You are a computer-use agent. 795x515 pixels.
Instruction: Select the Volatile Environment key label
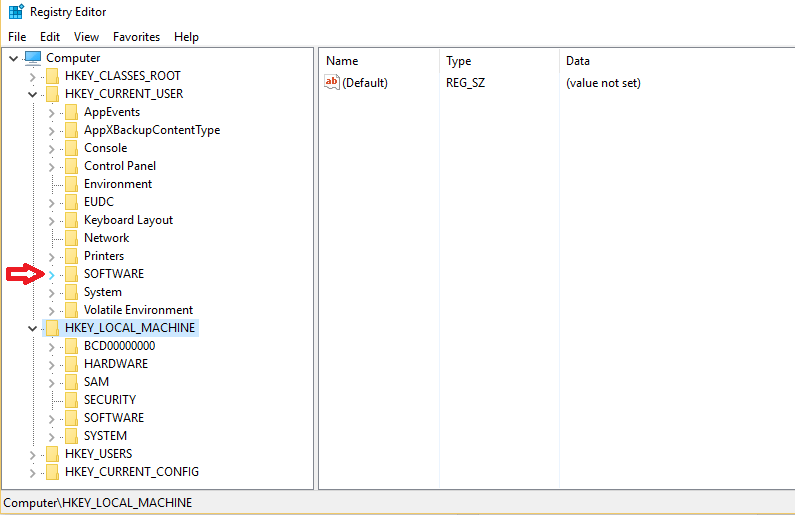[x=138, y=310]
